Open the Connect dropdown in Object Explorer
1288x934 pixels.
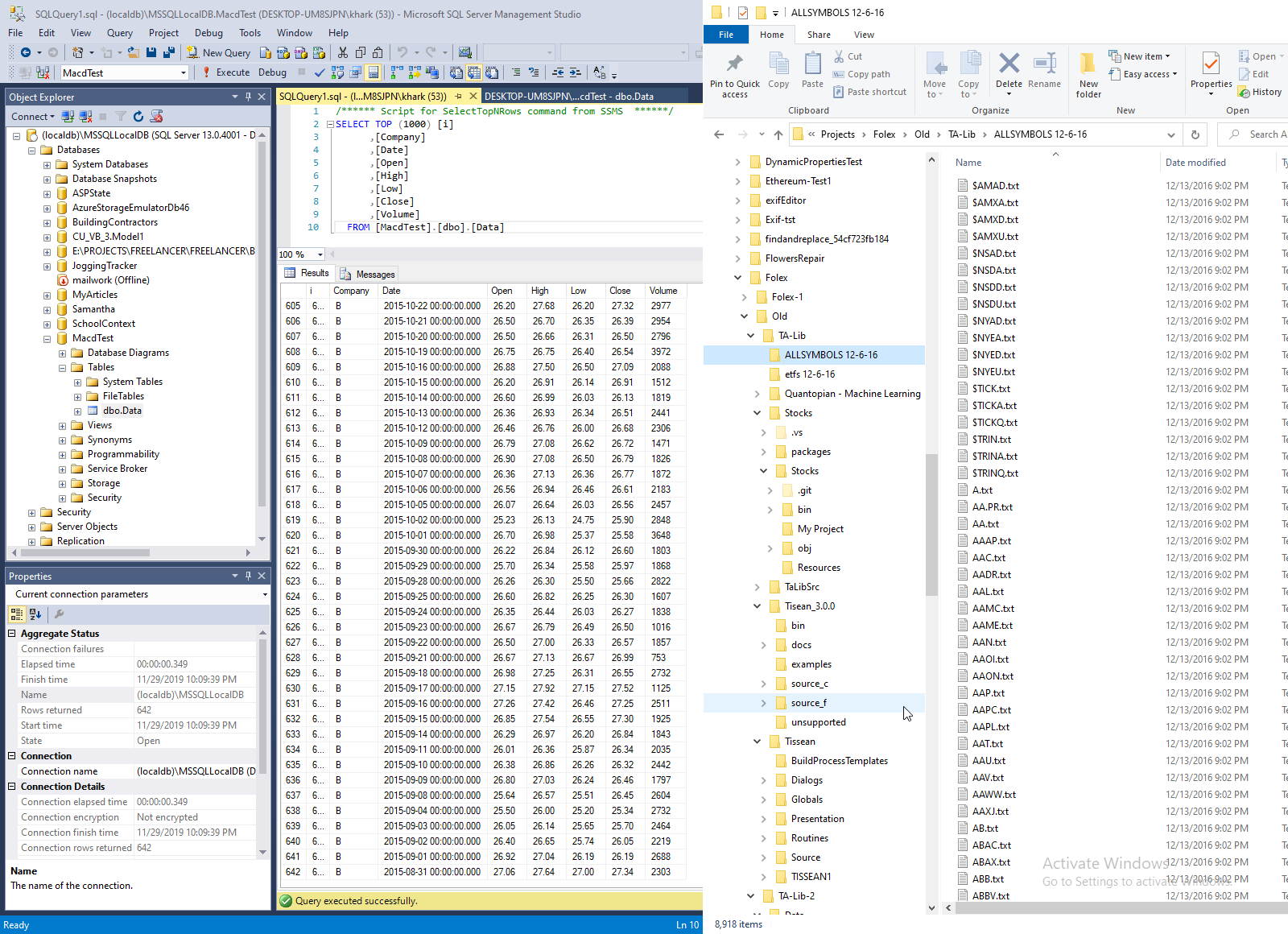coord(33,117)
